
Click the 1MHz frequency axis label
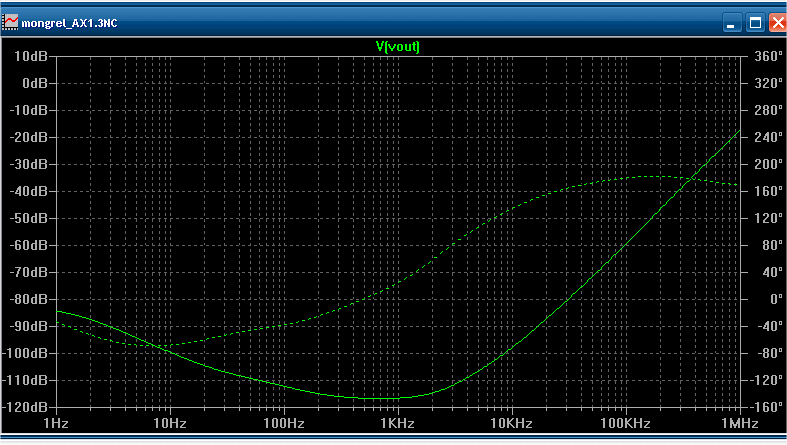point(739,424)
